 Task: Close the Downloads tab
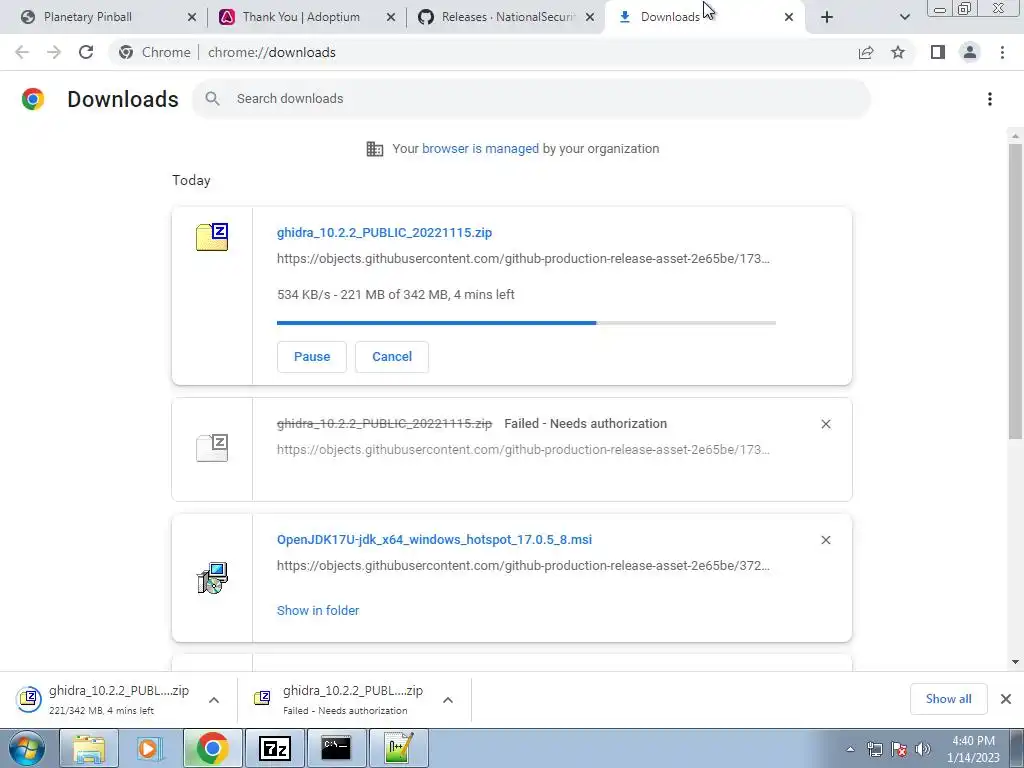coord(789,18)
